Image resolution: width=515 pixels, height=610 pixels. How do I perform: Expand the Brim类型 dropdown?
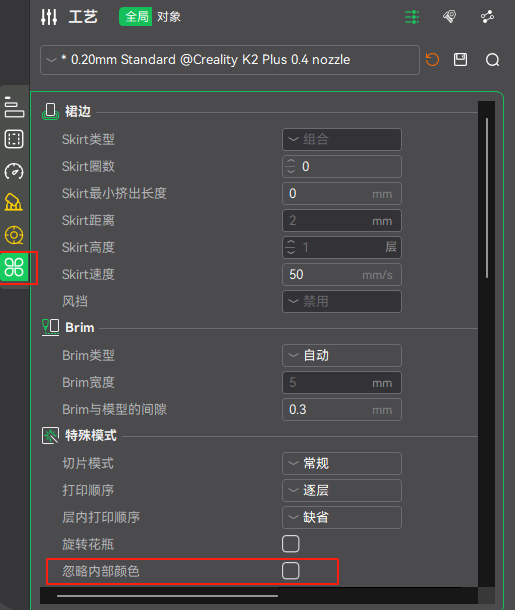pyautogui.click(x=342, y=356)
